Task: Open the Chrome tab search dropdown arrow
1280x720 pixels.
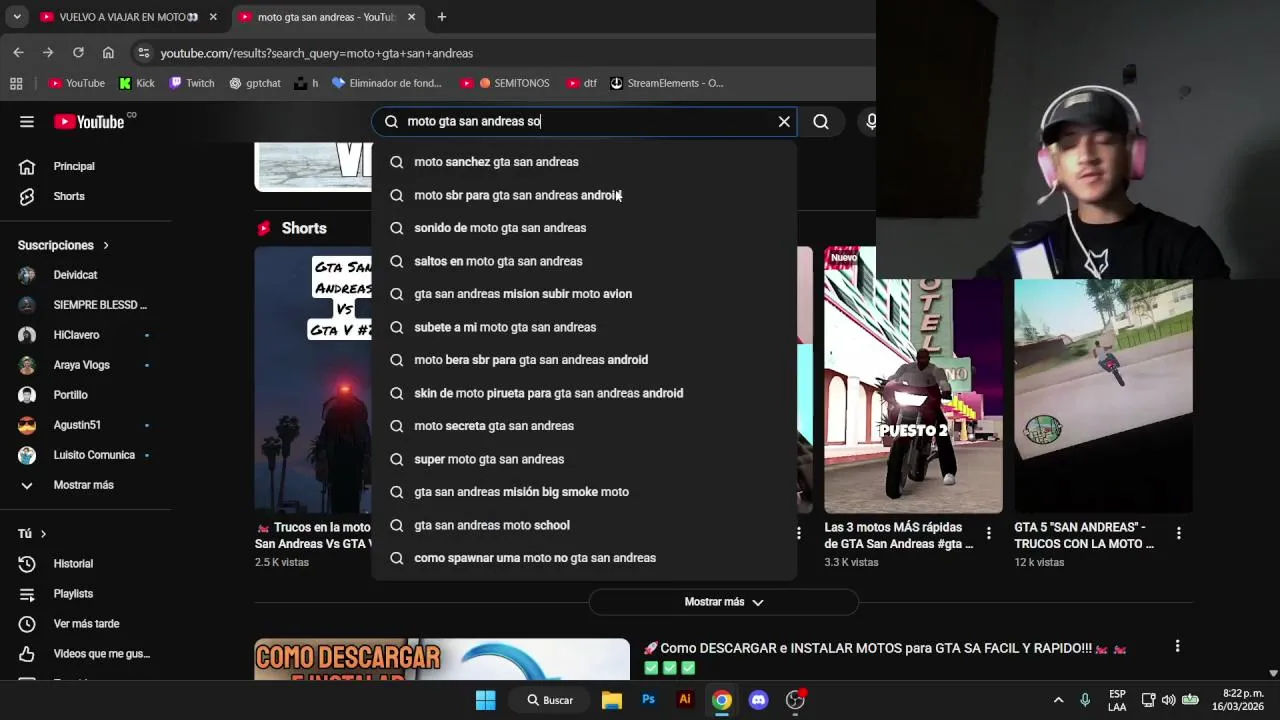Action: click(x=17, y=17)
